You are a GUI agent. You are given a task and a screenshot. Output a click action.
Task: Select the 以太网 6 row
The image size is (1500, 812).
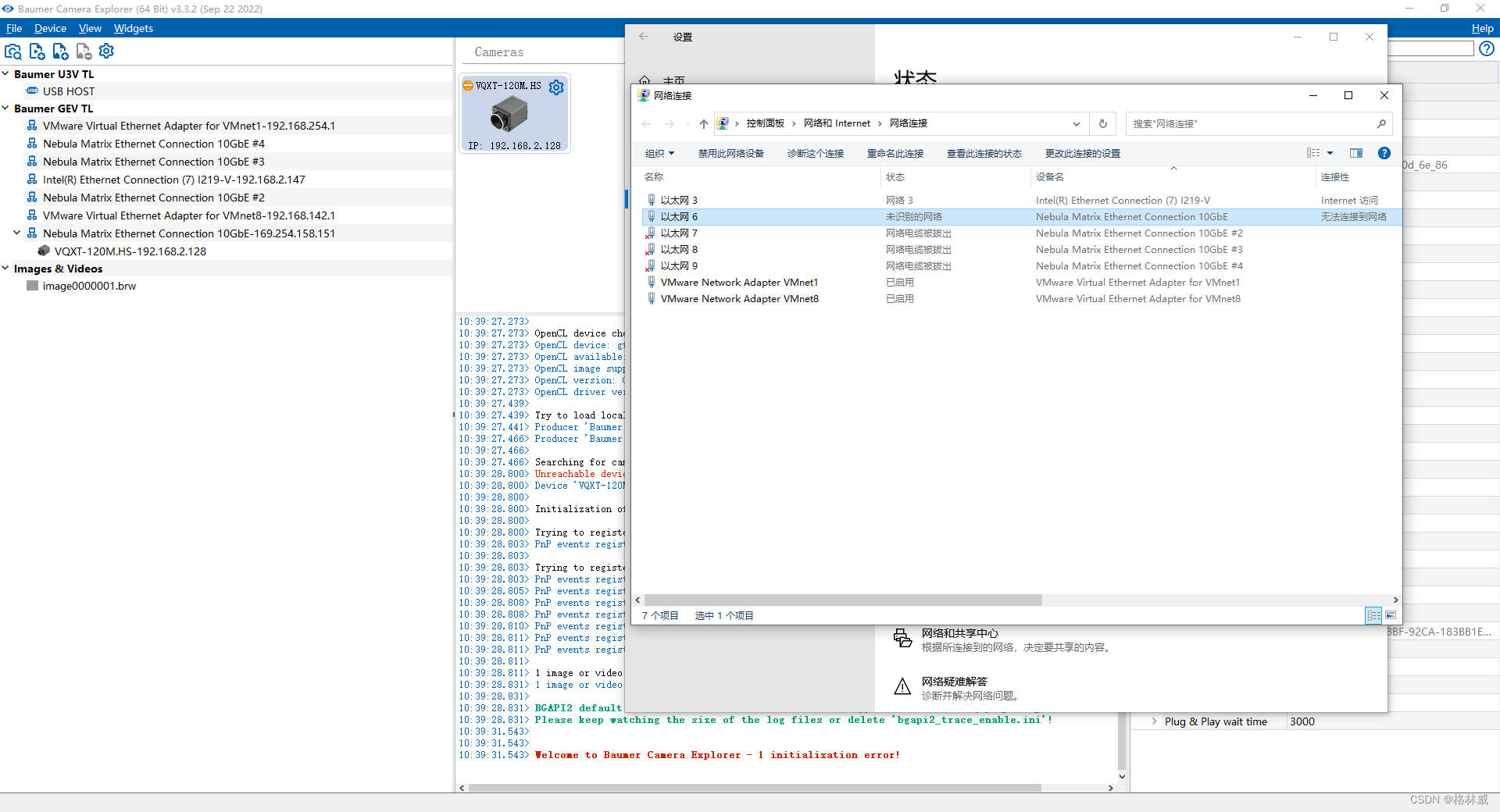1022,216
